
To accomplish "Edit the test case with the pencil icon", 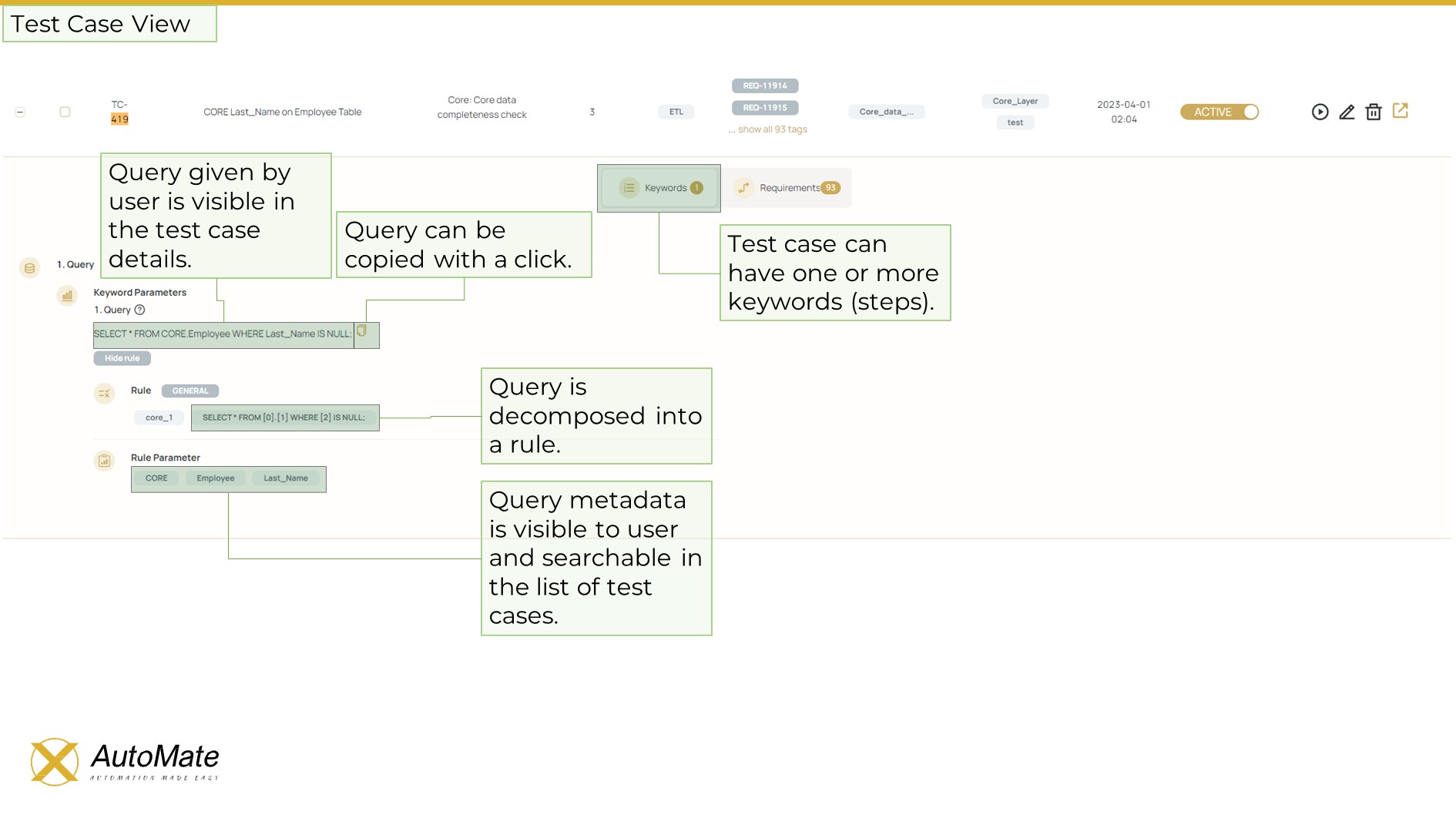I will pos(1347,112).
